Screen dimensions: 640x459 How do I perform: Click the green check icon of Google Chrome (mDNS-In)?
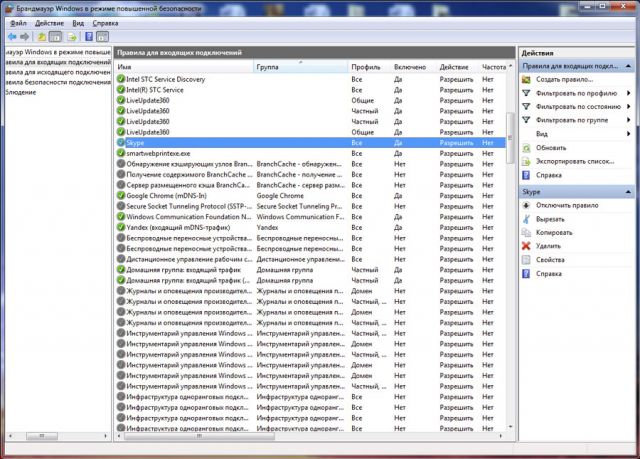click(121, 195)
